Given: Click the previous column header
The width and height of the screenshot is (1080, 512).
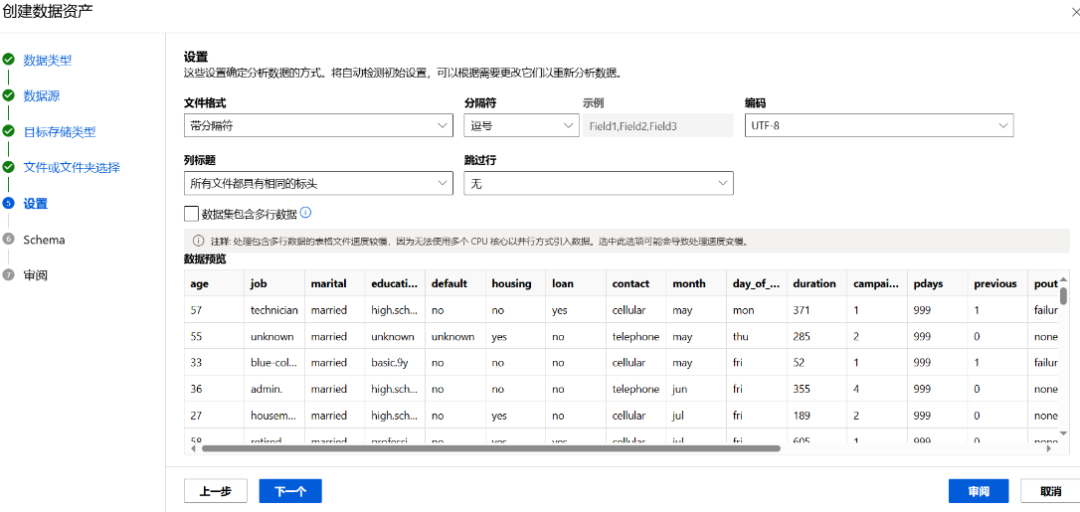Looking at the screenshot, I should (998, 283).
